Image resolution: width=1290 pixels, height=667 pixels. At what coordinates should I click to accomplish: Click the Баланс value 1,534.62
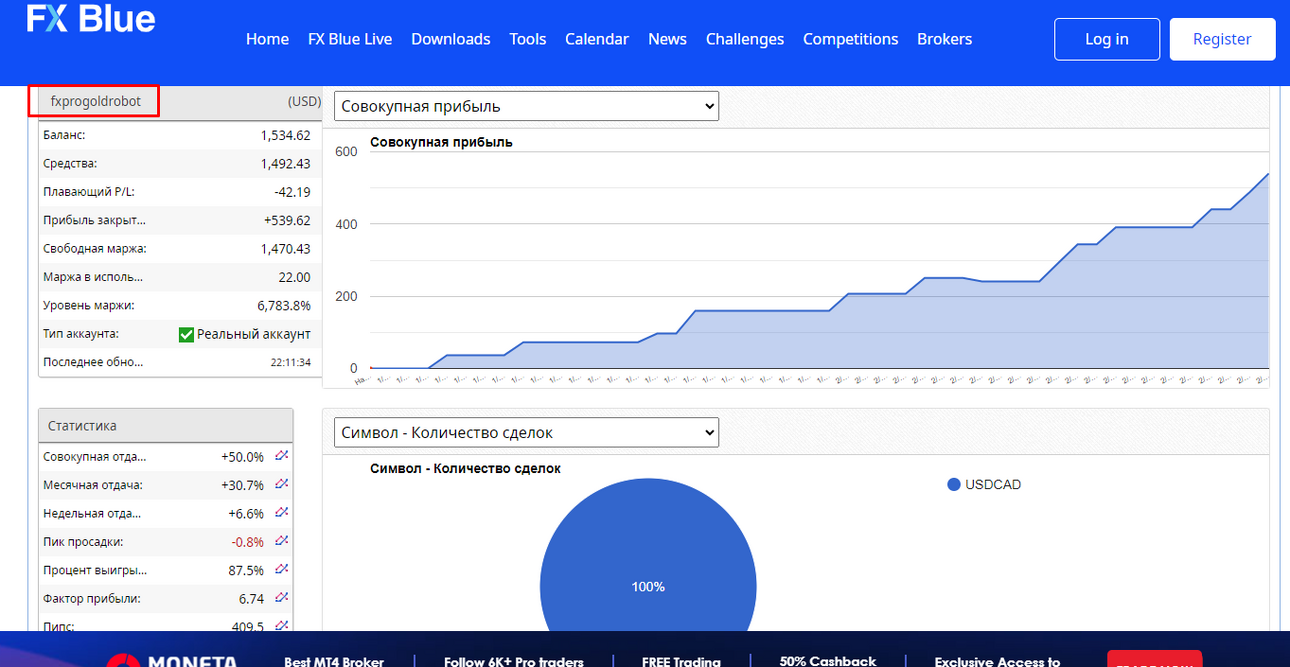coord(286,135)
